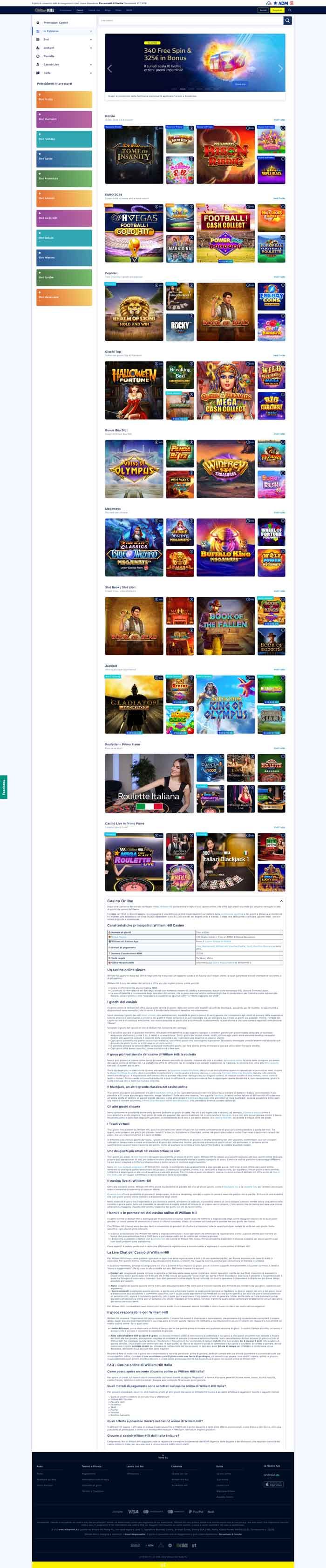Show the previous carousel banner
This screenshot has height=1568, width=326.
pyautogui.click(x=110, y=68)
